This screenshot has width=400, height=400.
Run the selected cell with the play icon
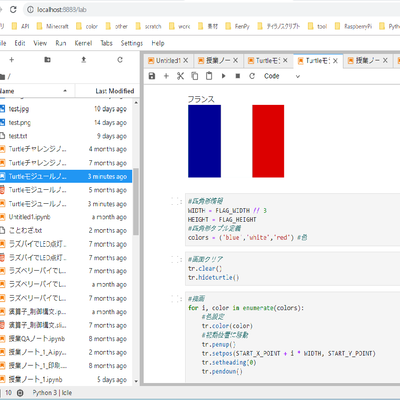click(x=223, y=76)
